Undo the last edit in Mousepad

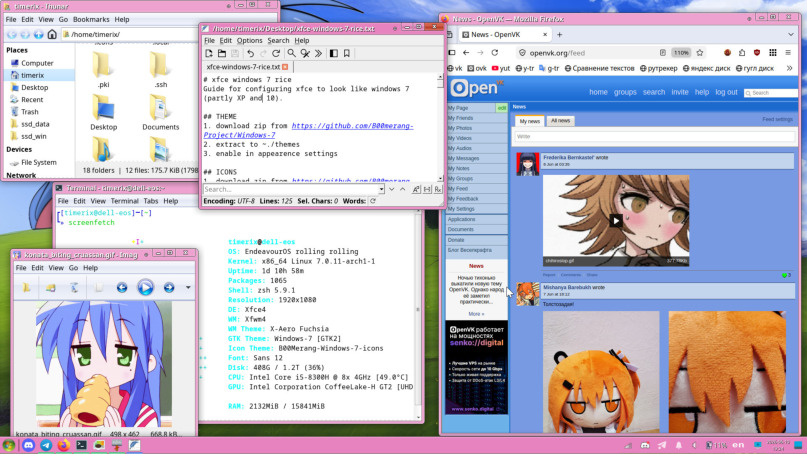pos(250,54)
